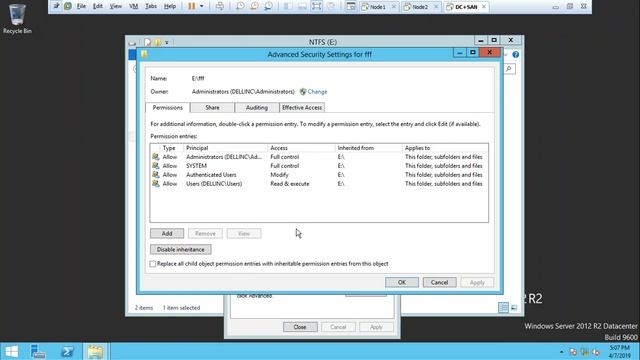
Task: Click the thumbnail bar toolbar icon
Action: 302,6
